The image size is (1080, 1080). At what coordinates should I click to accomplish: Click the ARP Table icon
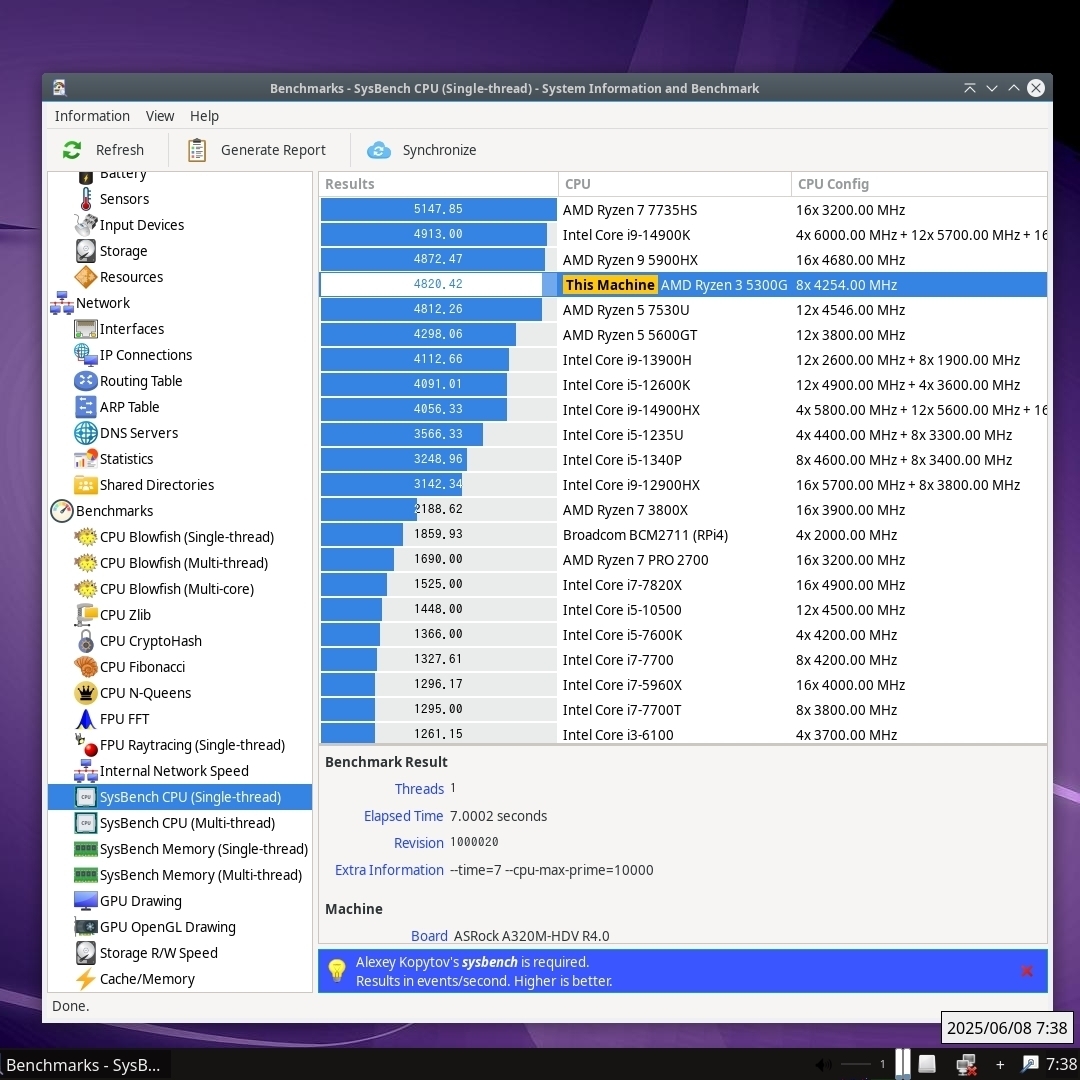click(85, 407)
